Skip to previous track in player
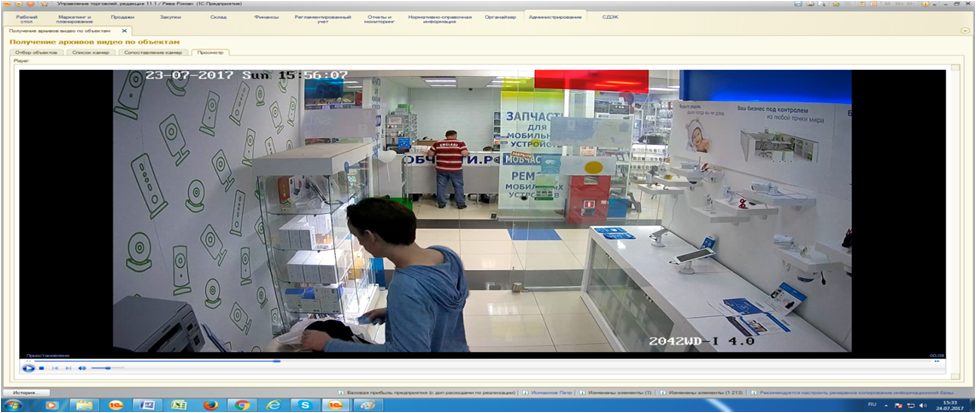 (55, 368)
